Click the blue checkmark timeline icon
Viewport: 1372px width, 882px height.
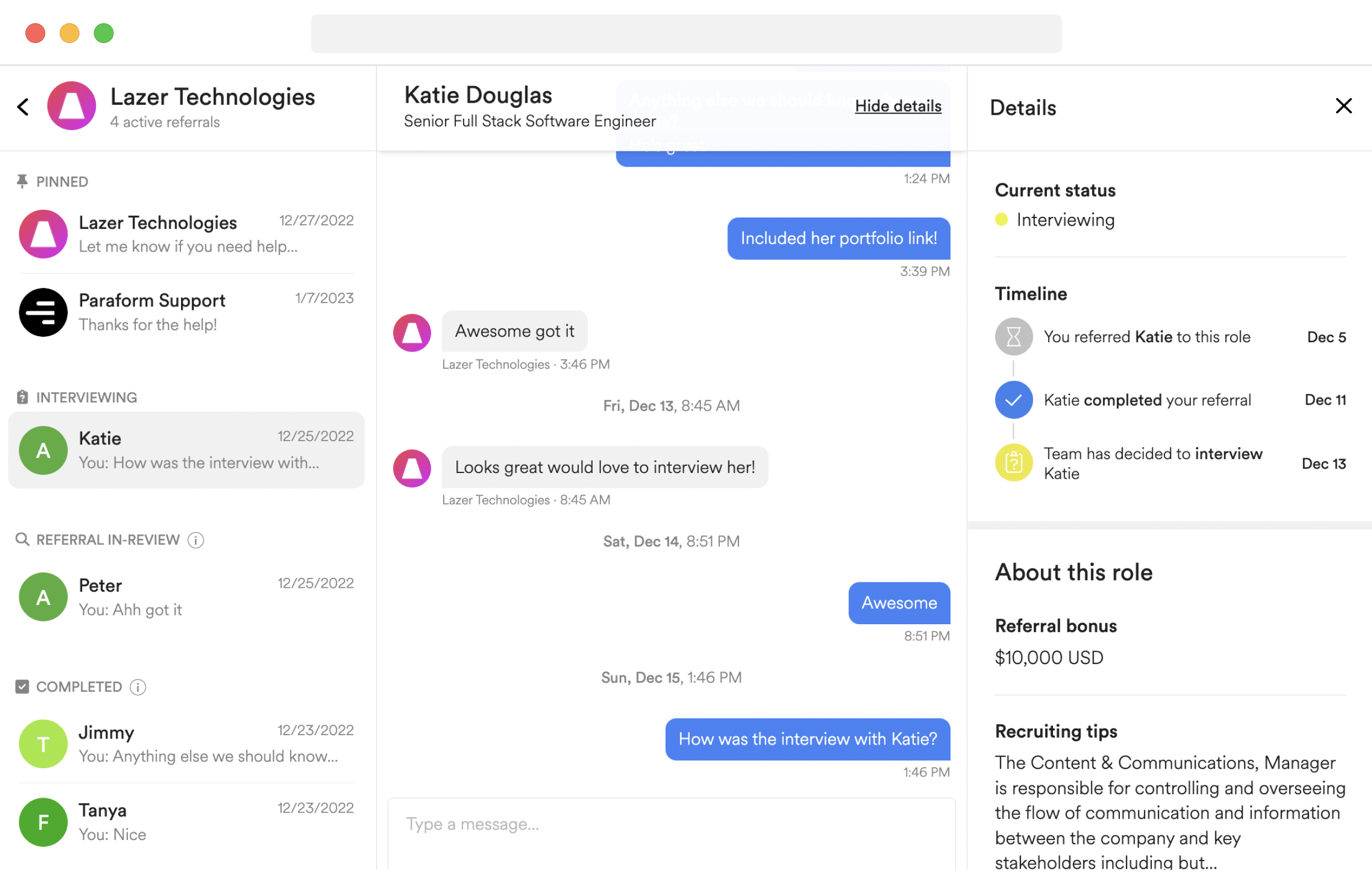1013,400
